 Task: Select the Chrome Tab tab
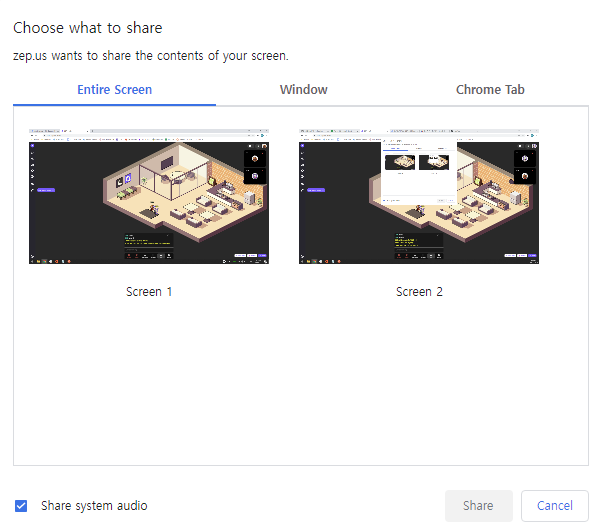[490, 90]
